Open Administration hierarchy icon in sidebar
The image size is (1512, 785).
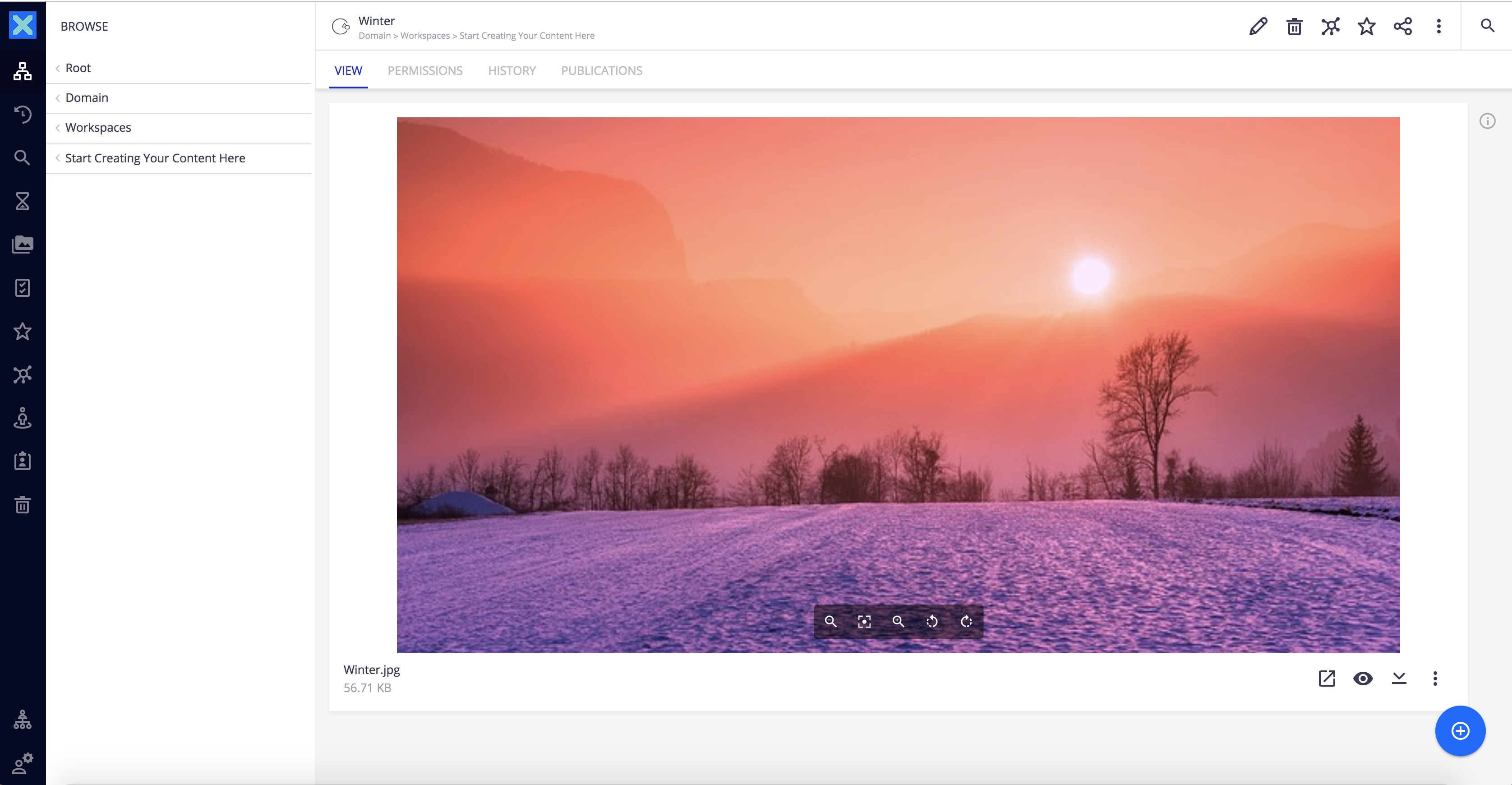pyautogui.click(x=22, y=720)
